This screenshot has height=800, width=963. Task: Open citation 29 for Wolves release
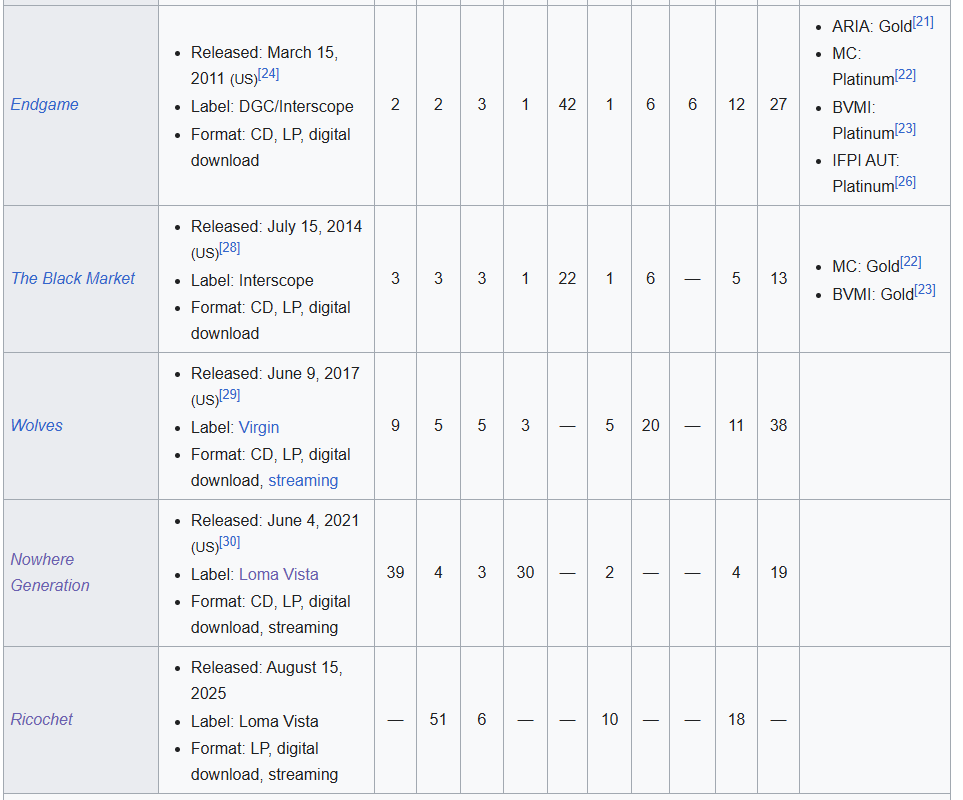point(230,395)
